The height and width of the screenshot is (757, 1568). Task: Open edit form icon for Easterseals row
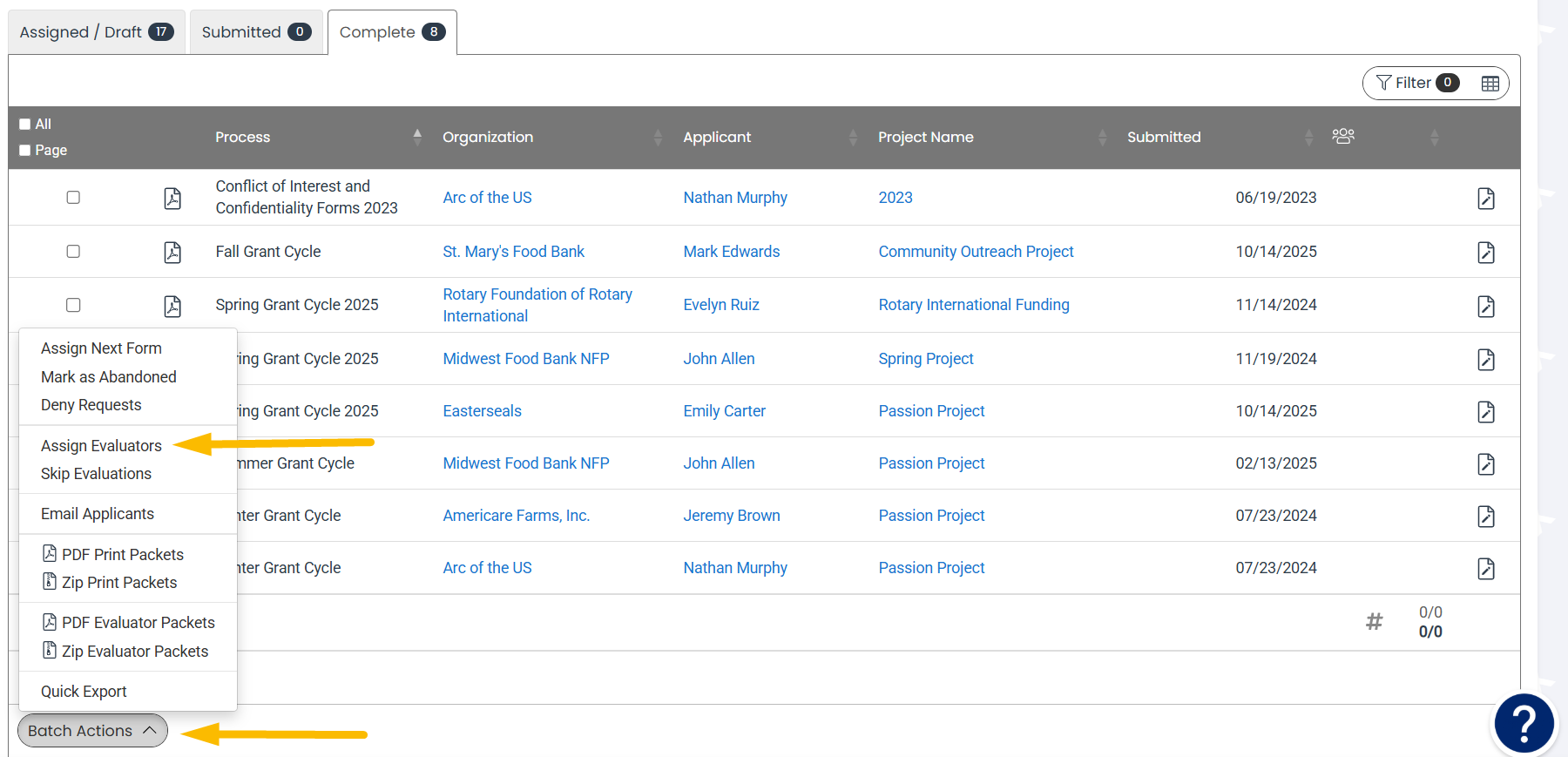[1486, 412]
